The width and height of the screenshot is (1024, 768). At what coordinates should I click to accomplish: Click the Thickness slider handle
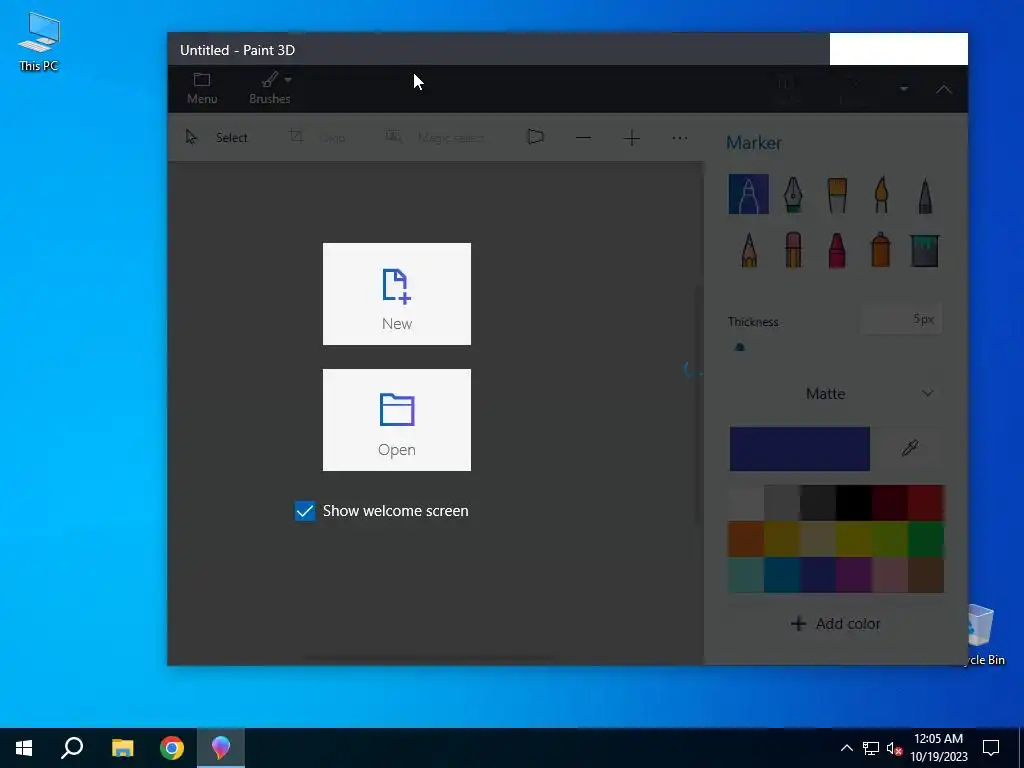[739, 347]
